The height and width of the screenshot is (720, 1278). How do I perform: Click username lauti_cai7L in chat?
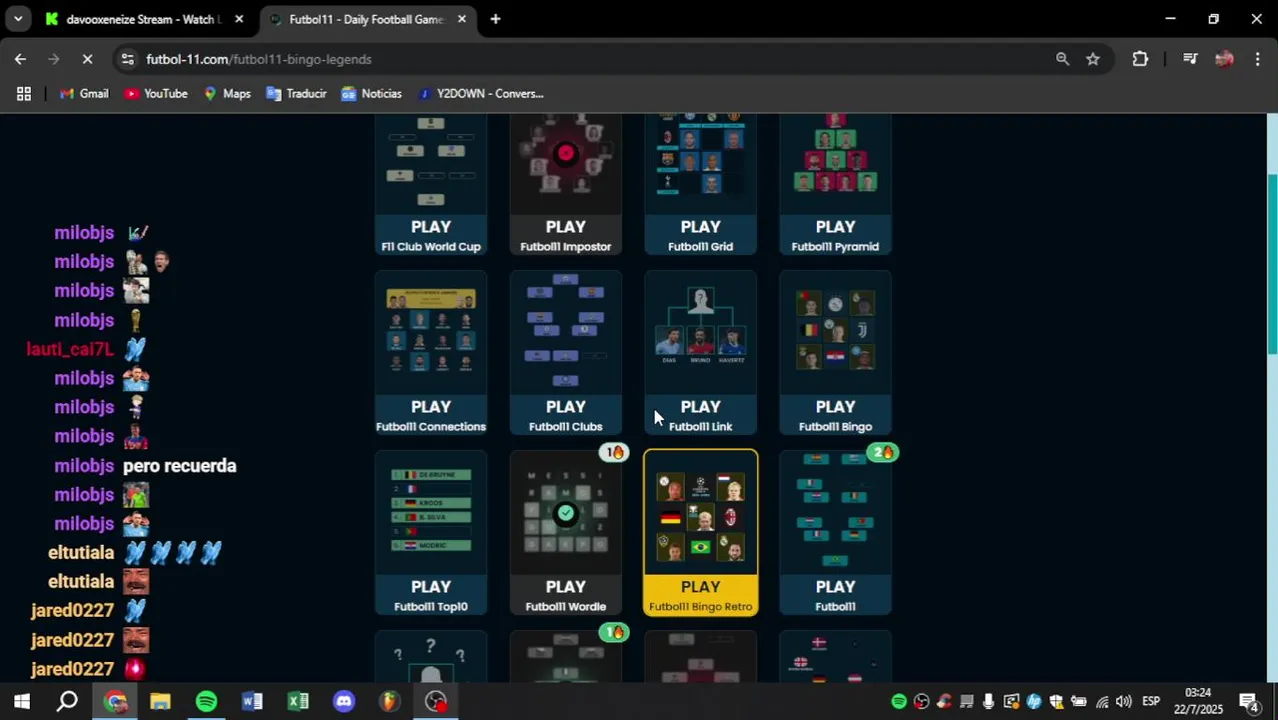[x=70, y=349]
